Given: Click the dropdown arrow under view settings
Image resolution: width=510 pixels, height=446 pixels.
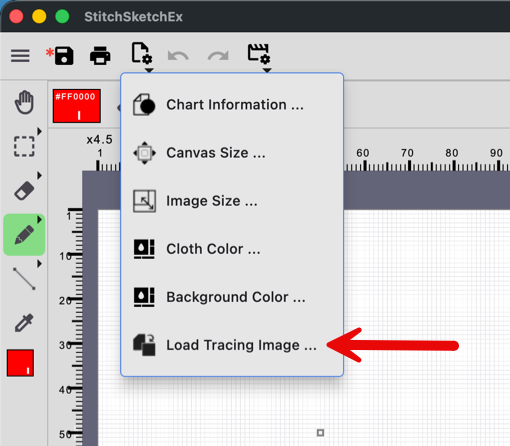Looking at the screenshot, I should point(267,70).
